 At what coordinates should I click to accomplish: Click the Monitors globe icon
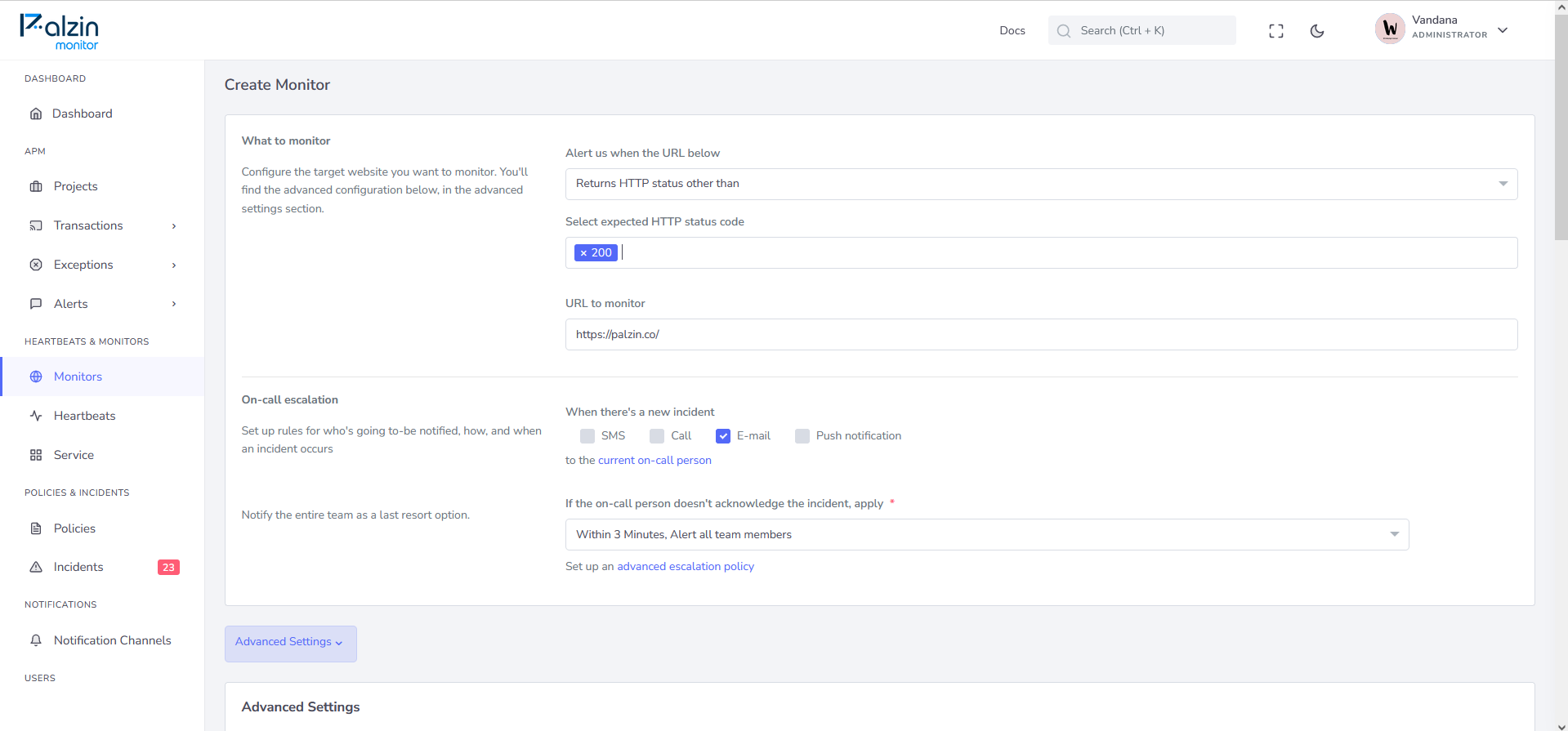(x=36, y=377)
